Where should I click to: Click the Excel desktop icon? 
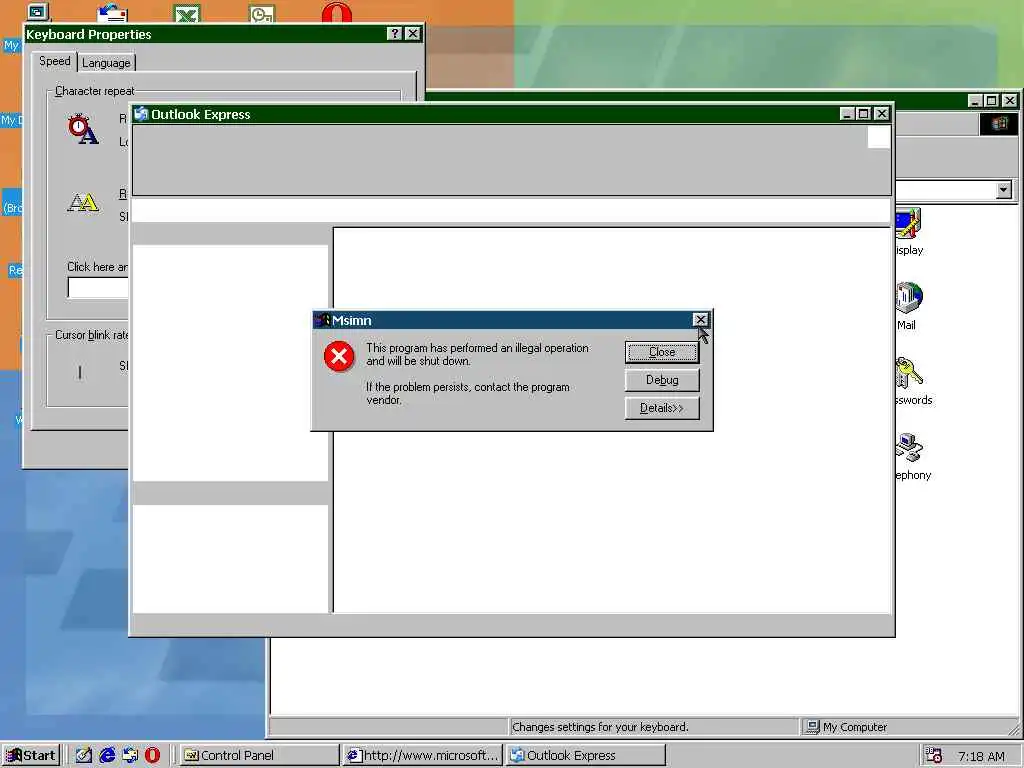tap(187, 13)
